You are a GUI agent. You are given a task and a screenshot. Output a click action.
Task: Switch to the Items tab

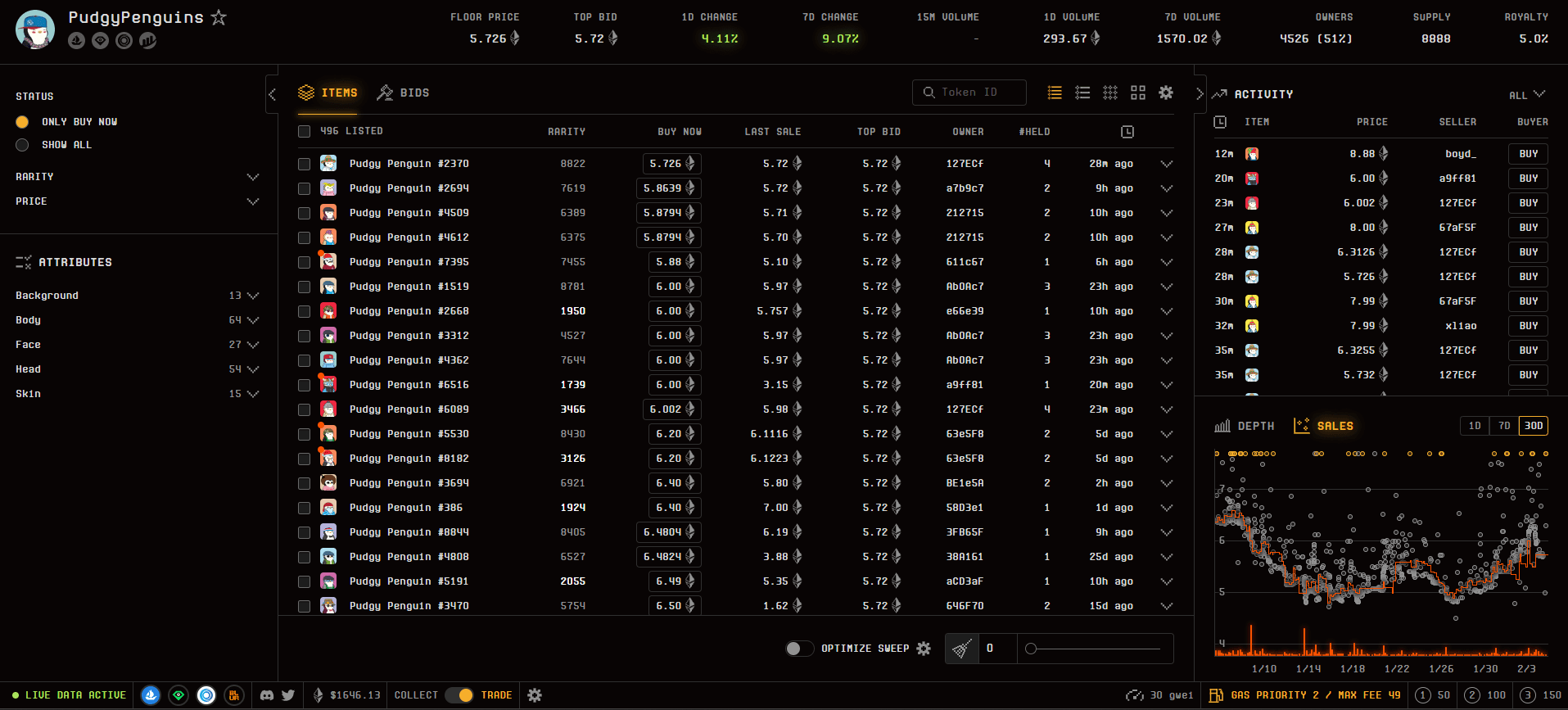328,93
